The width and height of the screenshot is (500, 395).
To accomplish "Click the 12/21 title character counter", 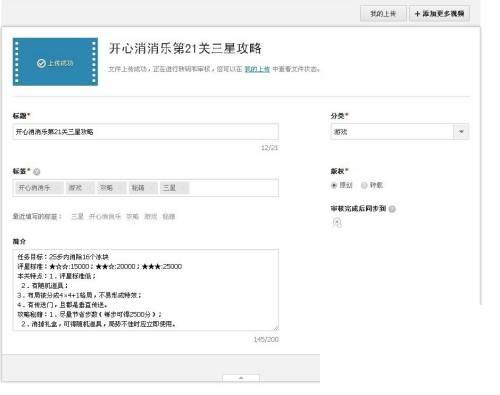I will (x=269, y=148).
